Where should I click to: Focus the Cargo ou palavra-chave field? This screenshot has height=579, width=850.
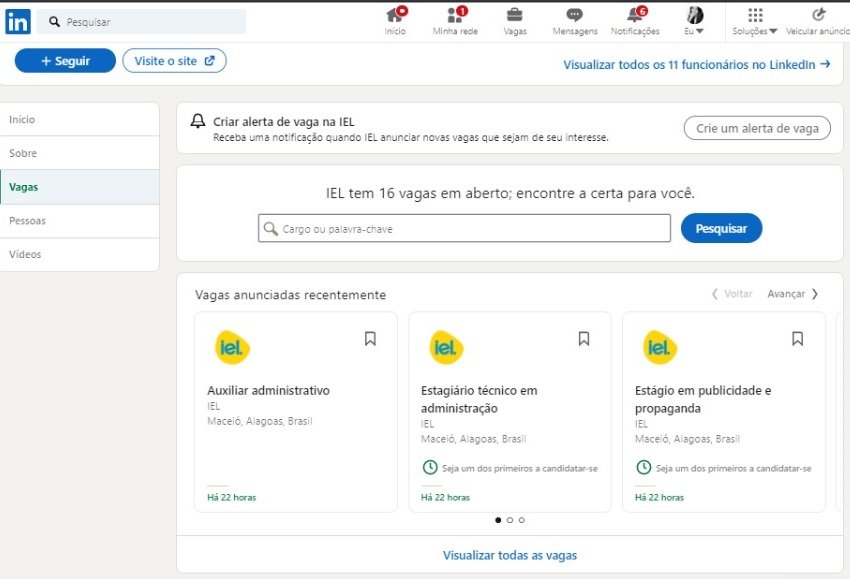(464, 228)
